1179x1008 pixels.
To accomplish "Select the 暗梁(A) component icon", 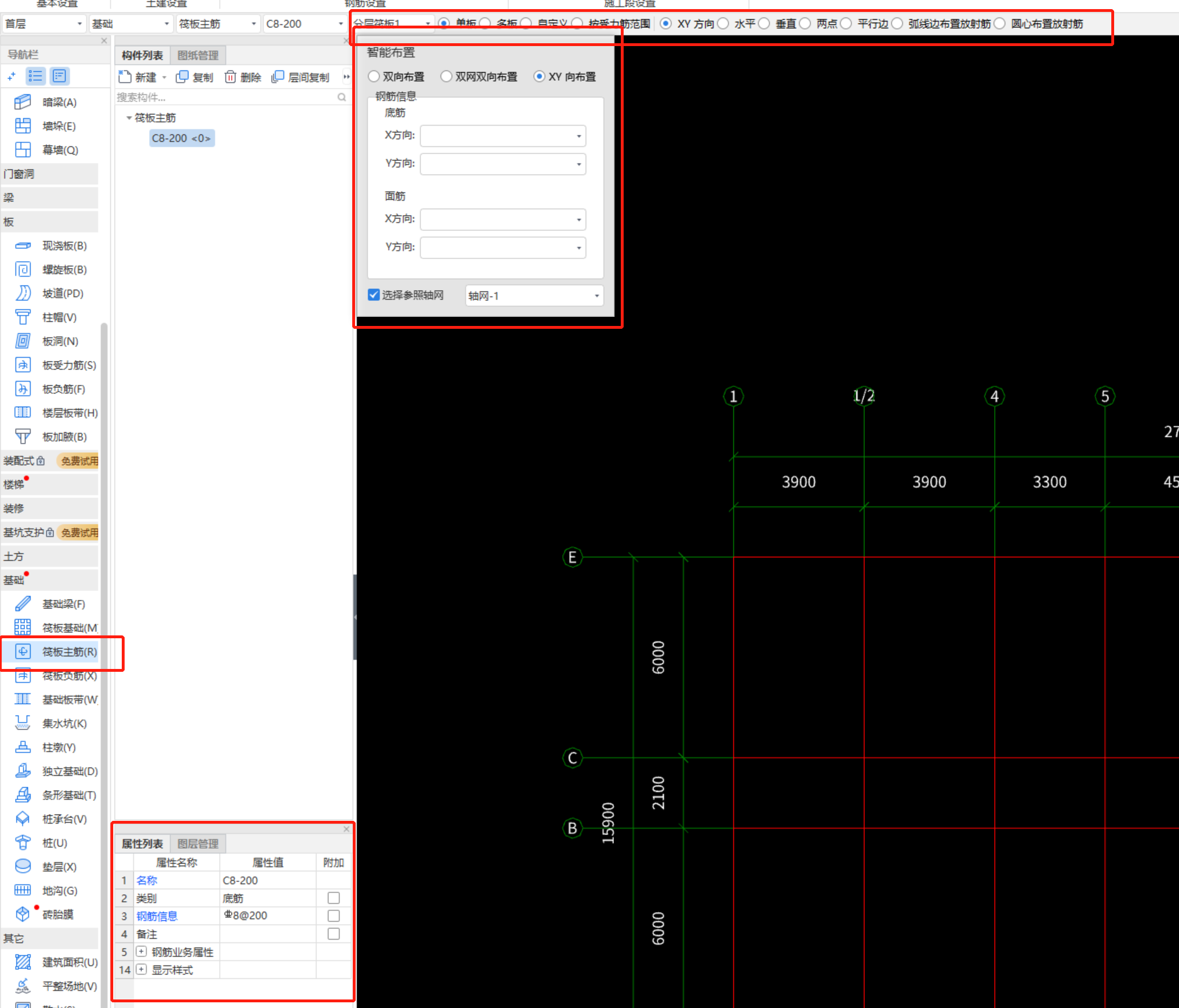I will (23, 102).
